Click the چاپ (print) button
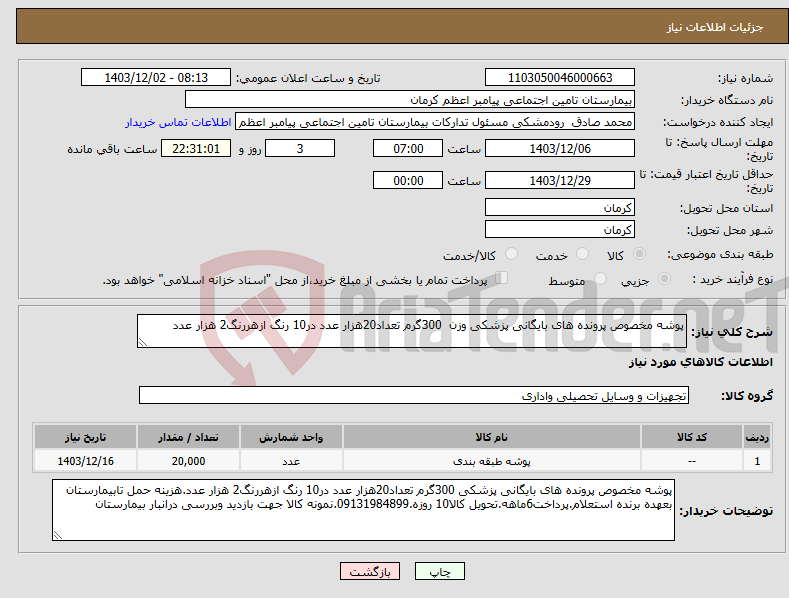 (x=439, y=571)
